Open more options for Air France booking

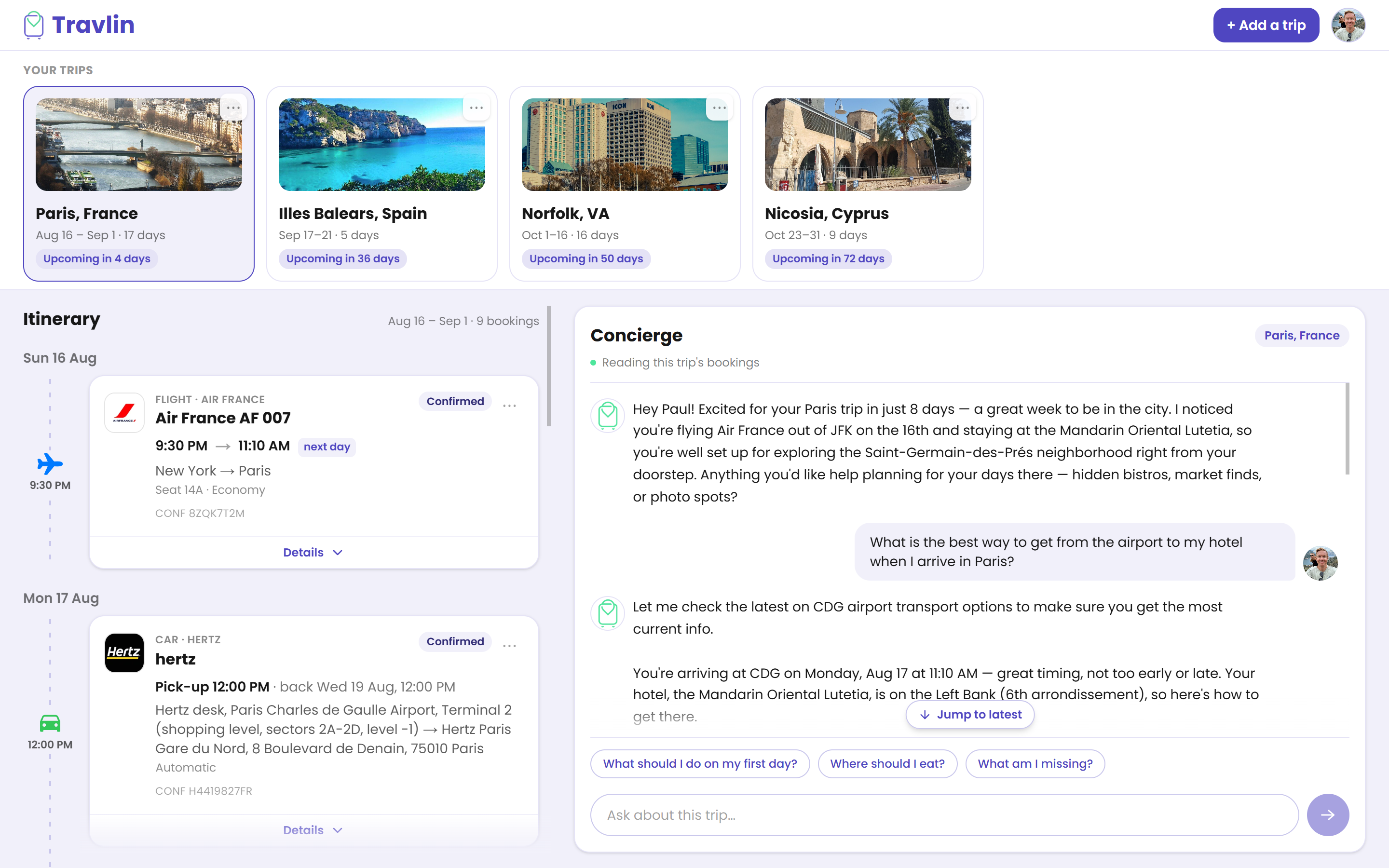click(510, 406)
